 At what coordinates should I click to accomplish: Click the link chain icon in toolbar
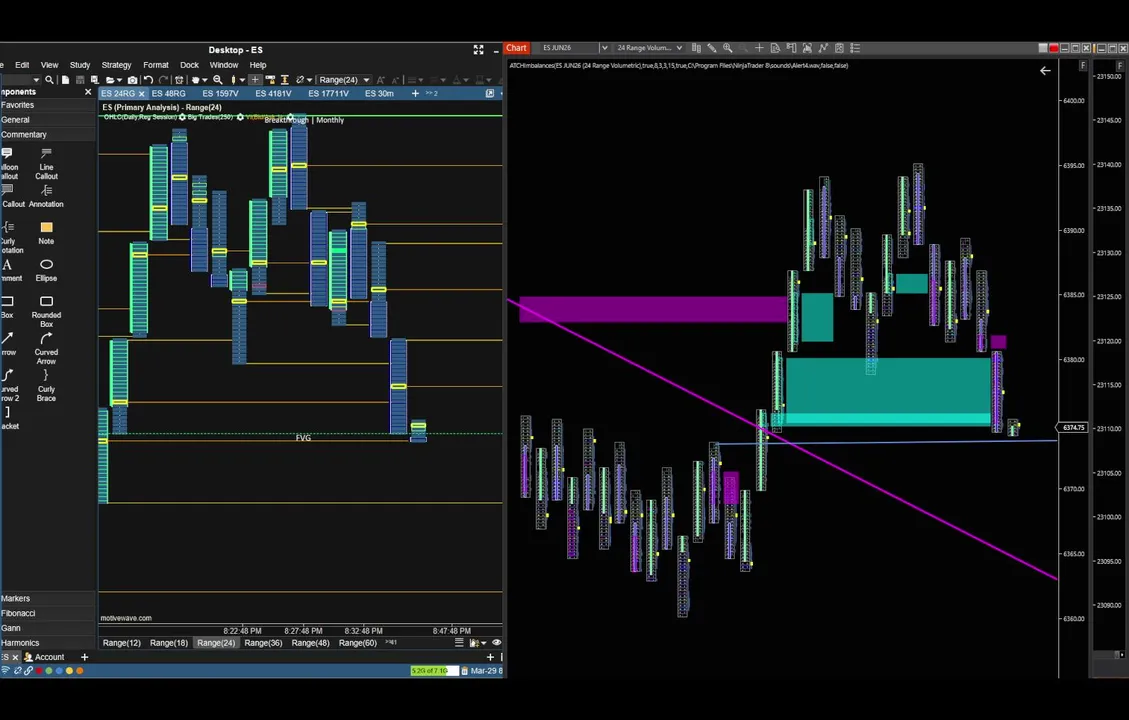[300, 80]
